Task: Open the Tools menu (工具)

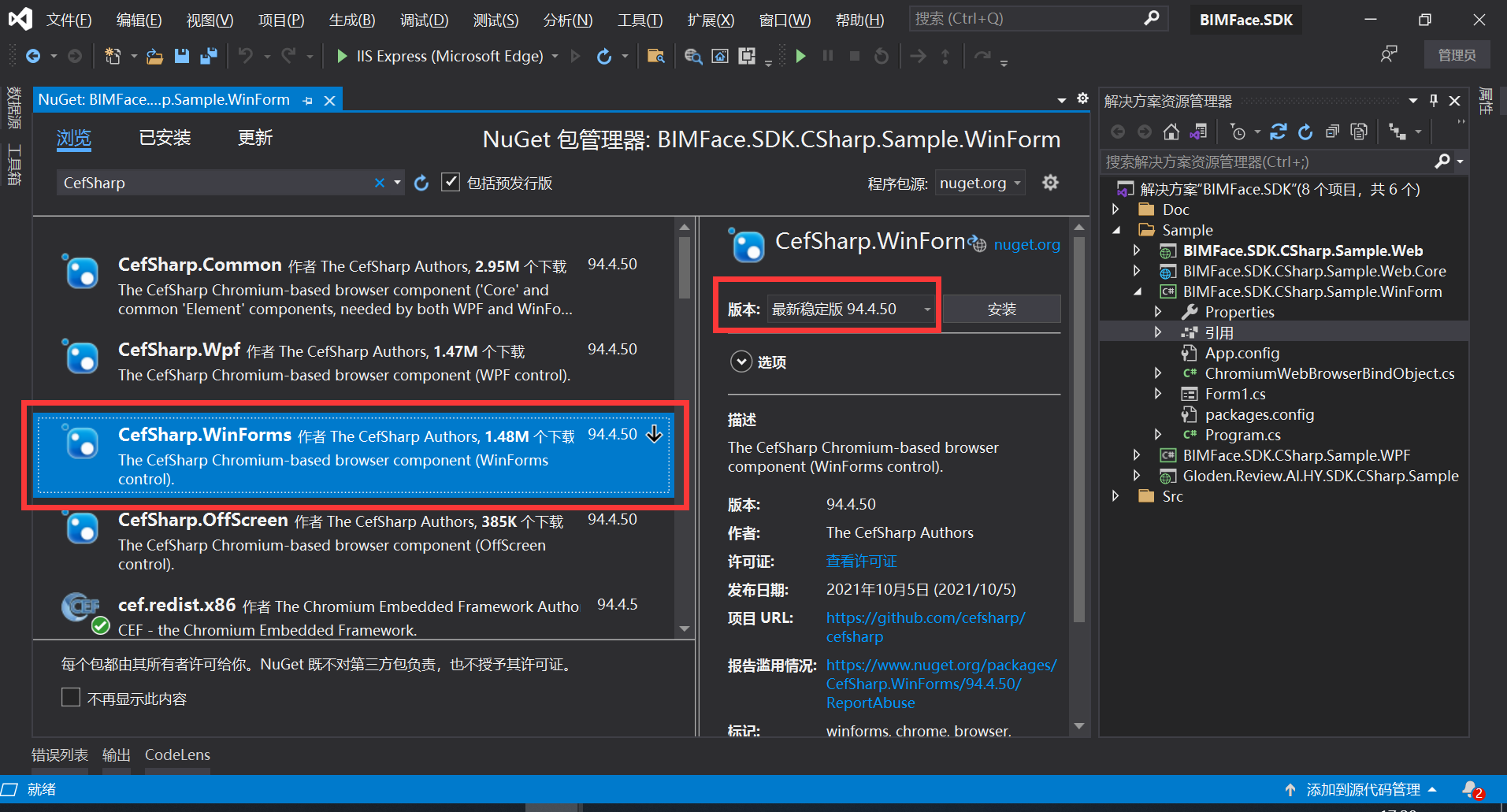Action: click(x=640, y=20)
